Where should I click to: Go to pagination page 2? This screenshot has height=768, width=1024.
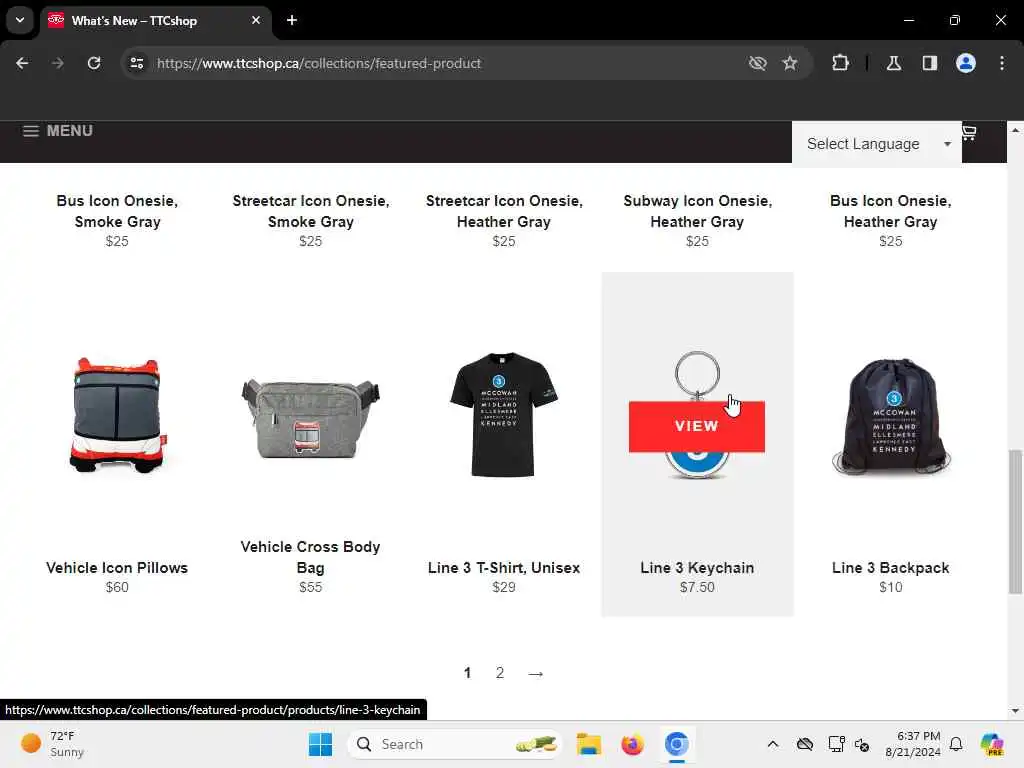click(500, 673)
